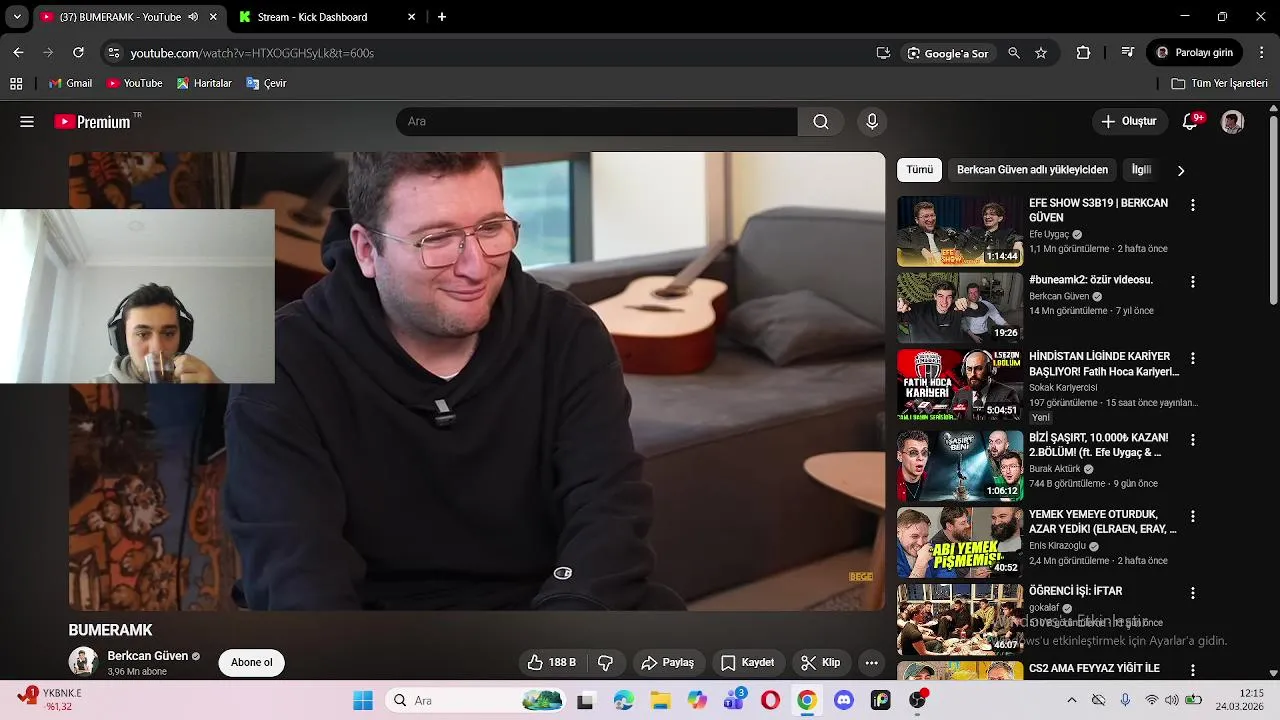1280x720 pixels.
Task: Expand the next filter chips arrow
Action: click(1181, 171)
